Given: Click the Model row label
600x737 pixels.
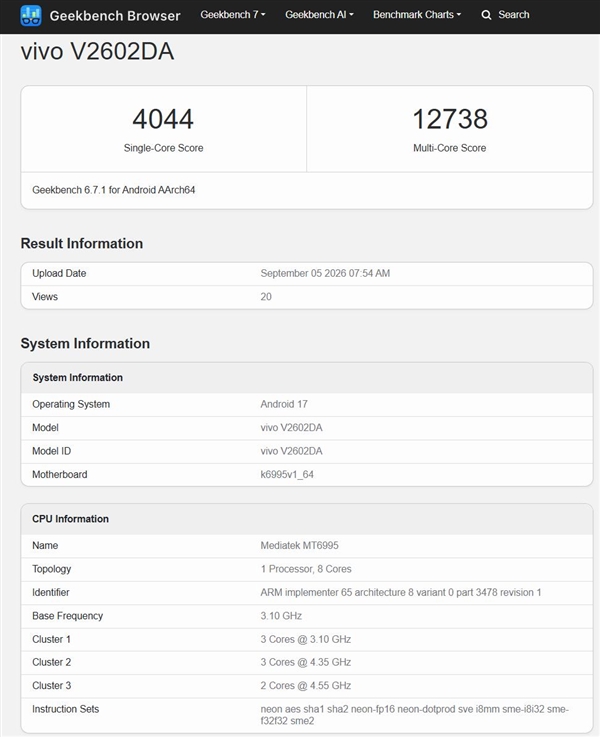Looking at the screenshot, I should tap(45, 428).
